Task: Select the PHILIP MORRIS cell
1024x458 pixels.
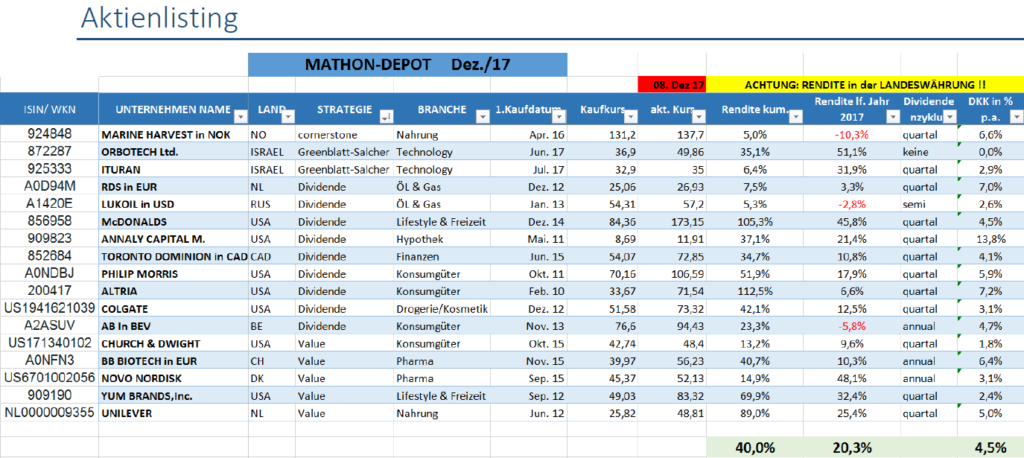Action: pos(173,273)
